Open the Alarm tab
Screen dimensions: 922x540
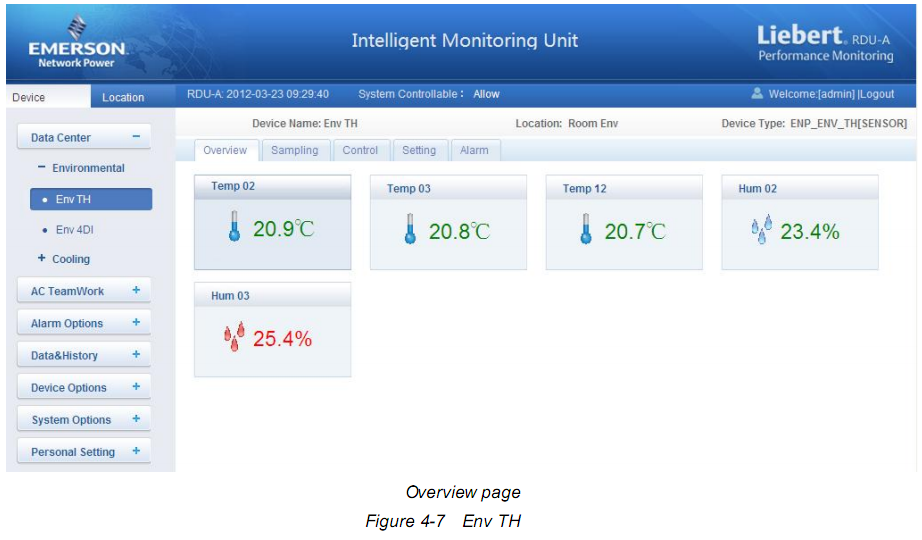pyautogui.click(x=474, y=151)
